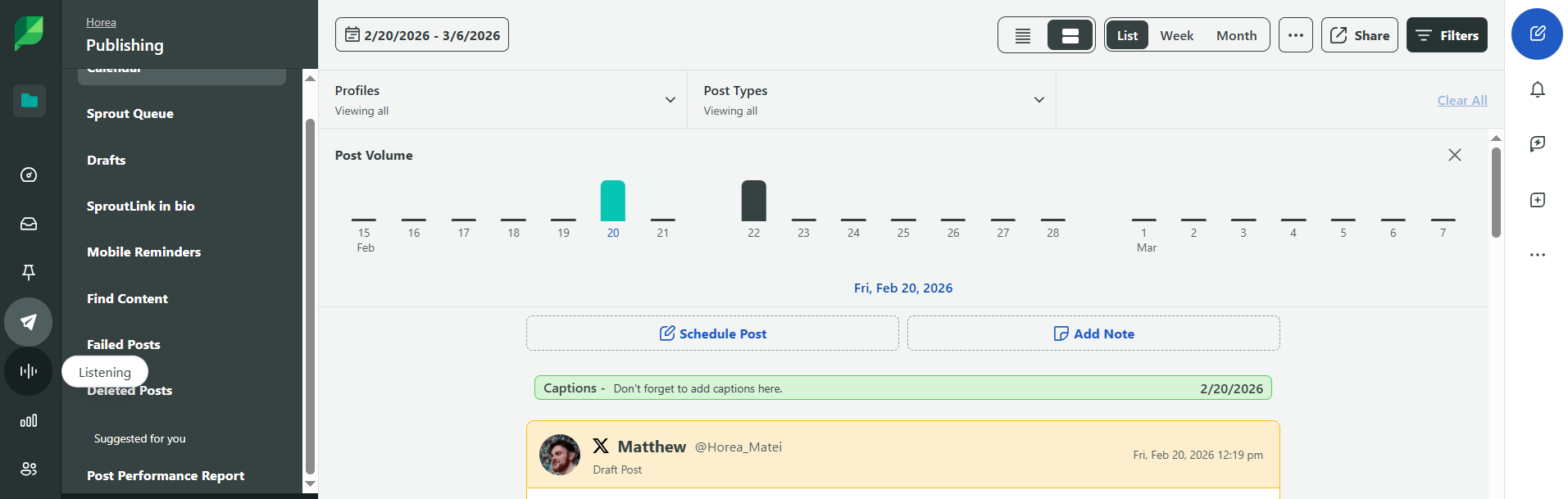Click Matthew name on the draft post
Image resolution: width=1568 pixels, height=499 pixels.
pos(652,447)
